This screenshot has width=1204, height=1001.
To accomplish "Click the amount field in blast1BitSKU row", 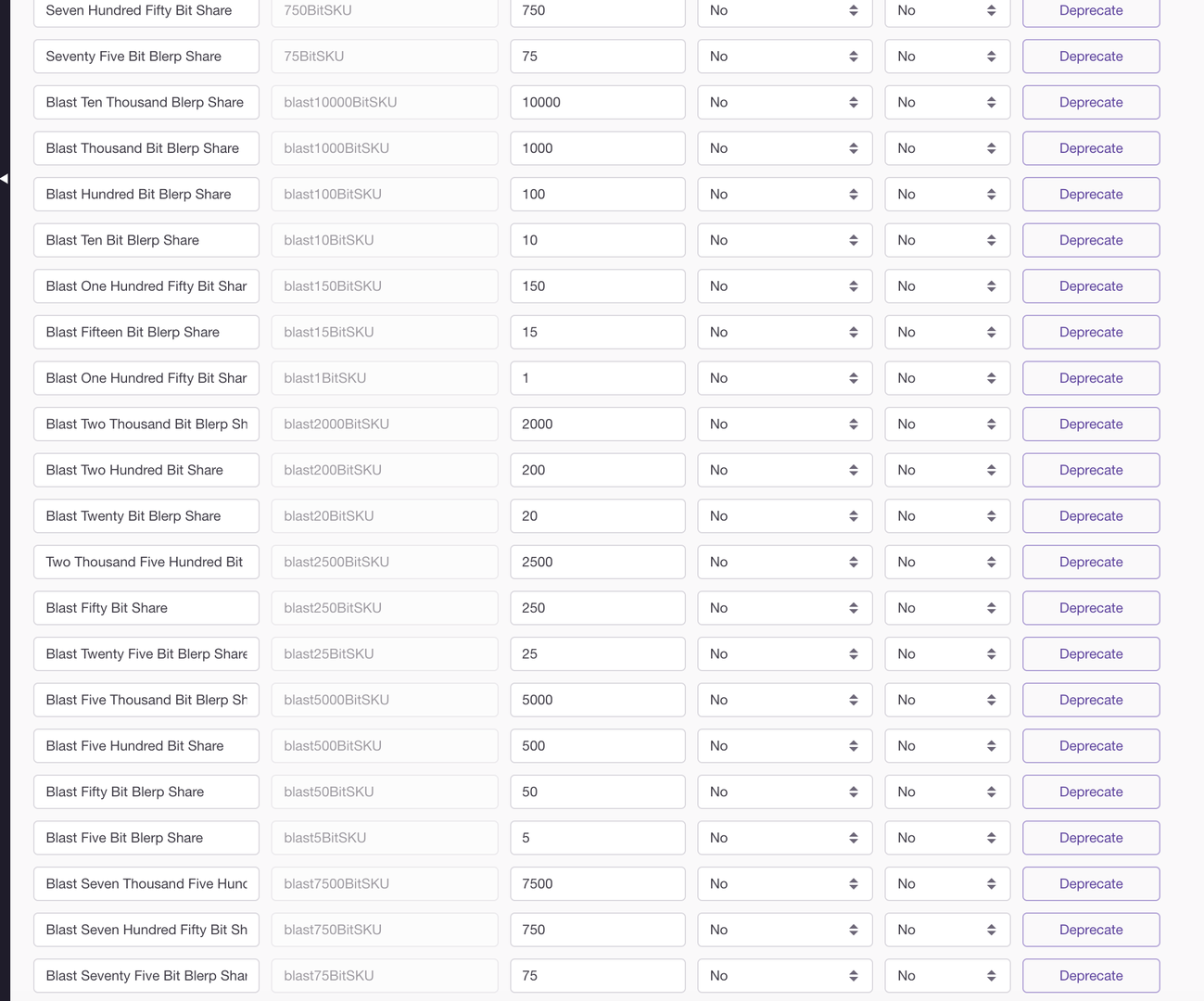I will (597, 378).
